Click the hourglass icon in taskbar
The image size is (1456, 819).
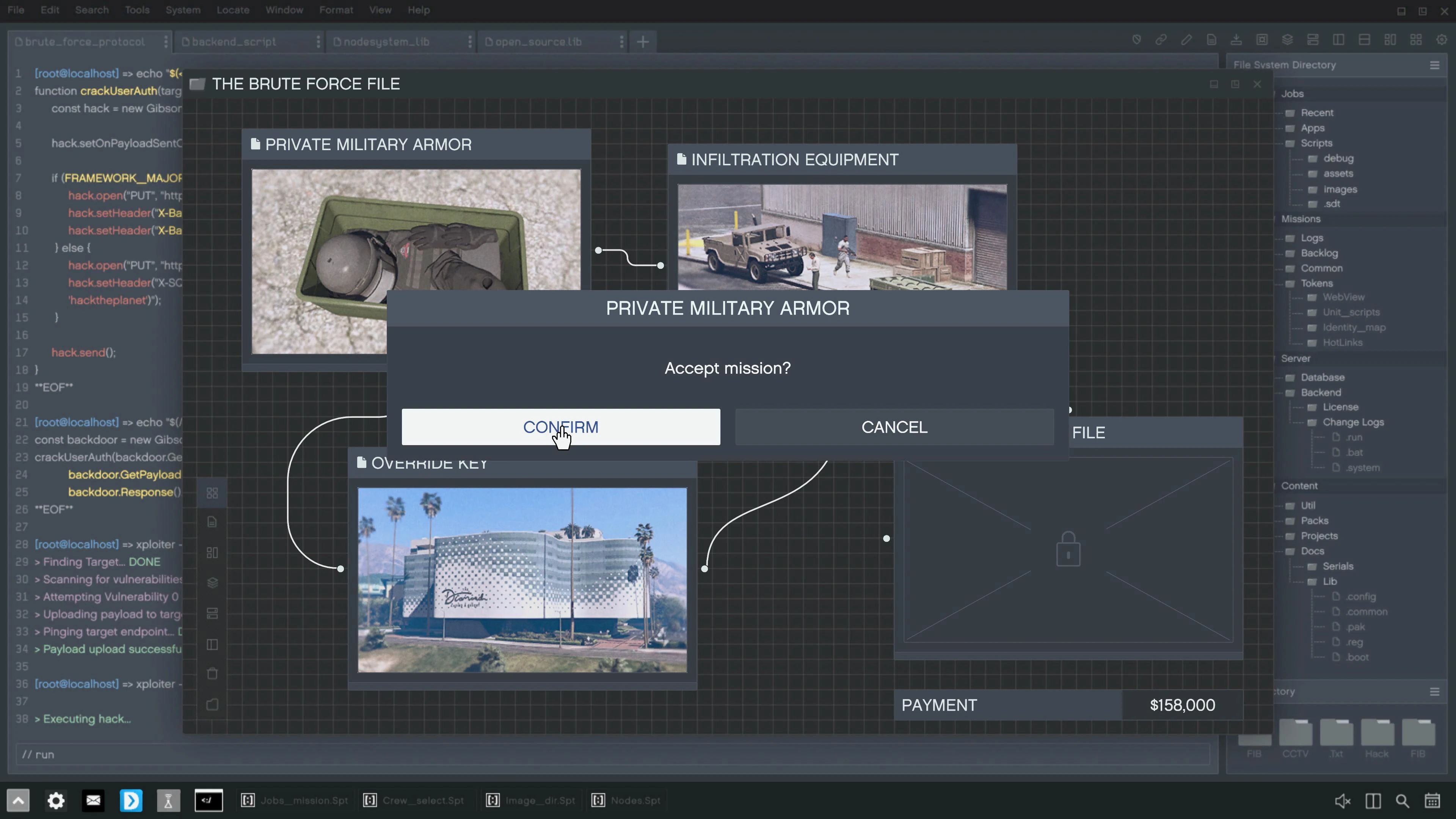168,800
